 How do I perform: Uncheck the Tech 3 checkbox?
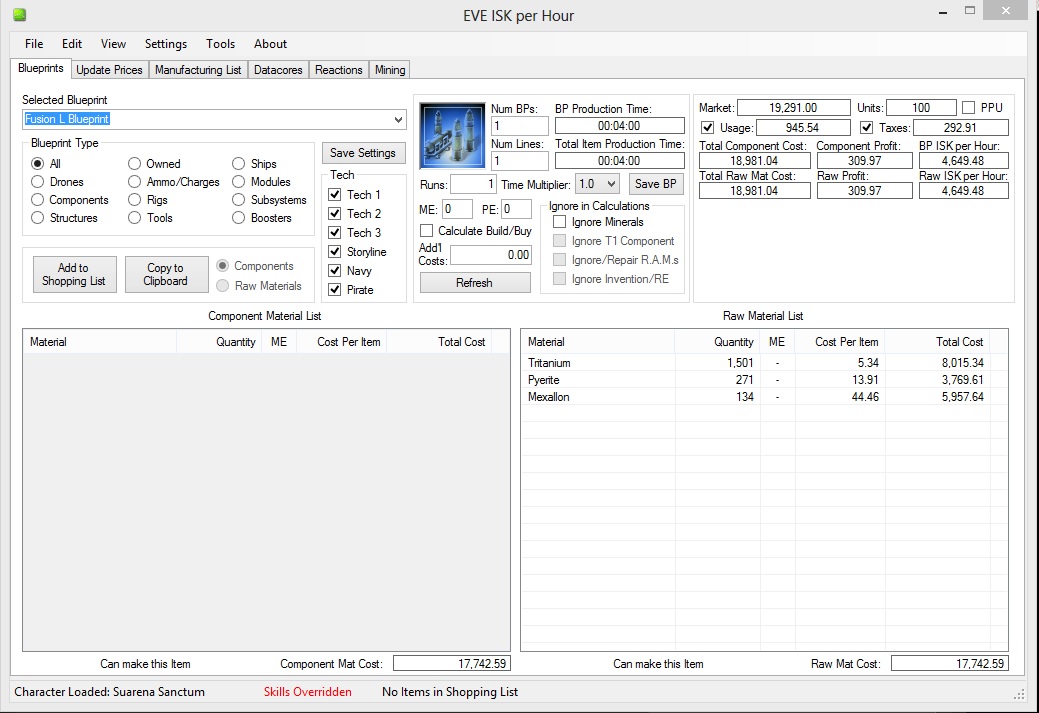click(x=335, y=233)
